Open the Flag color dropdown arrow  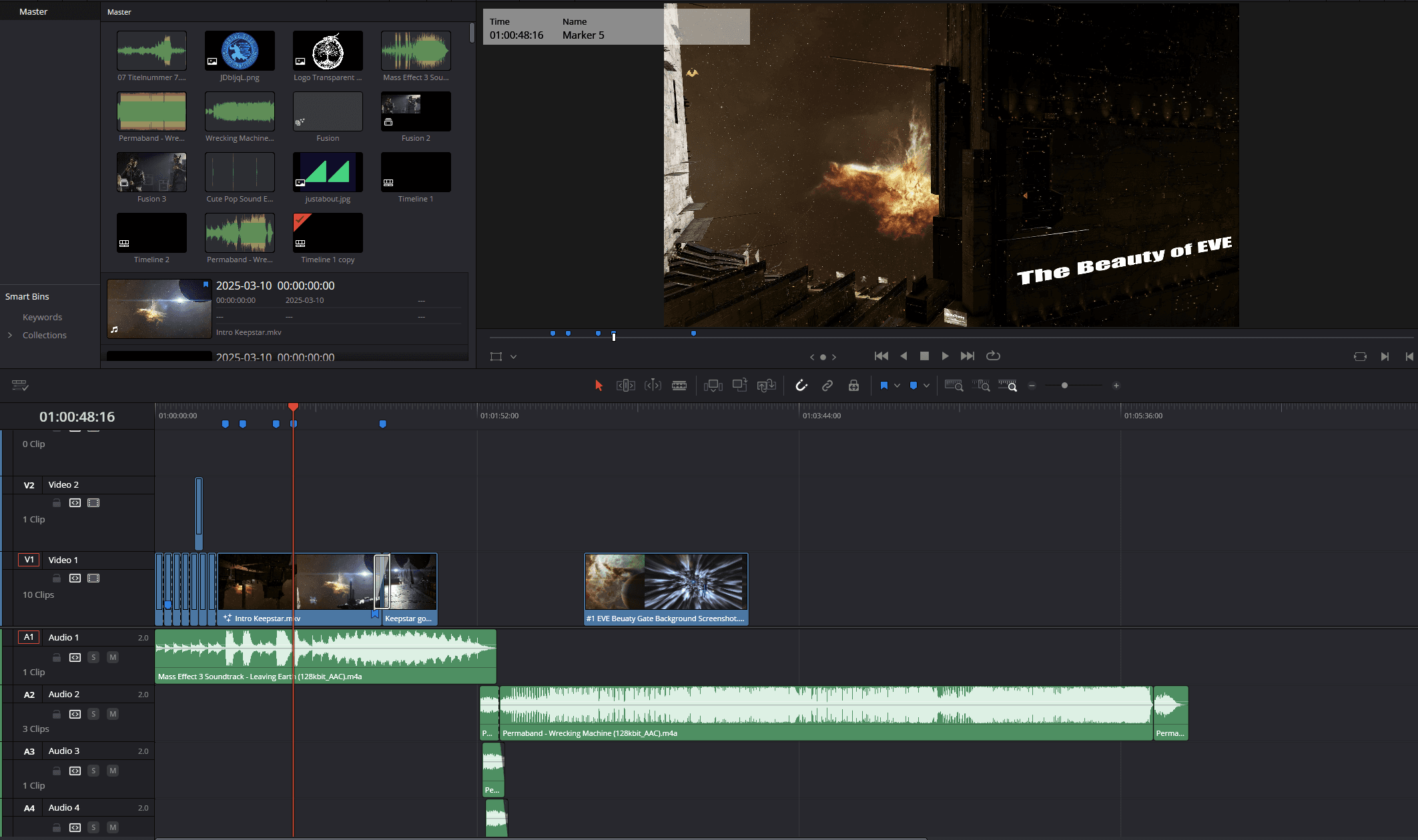click(x=897, y=386)
